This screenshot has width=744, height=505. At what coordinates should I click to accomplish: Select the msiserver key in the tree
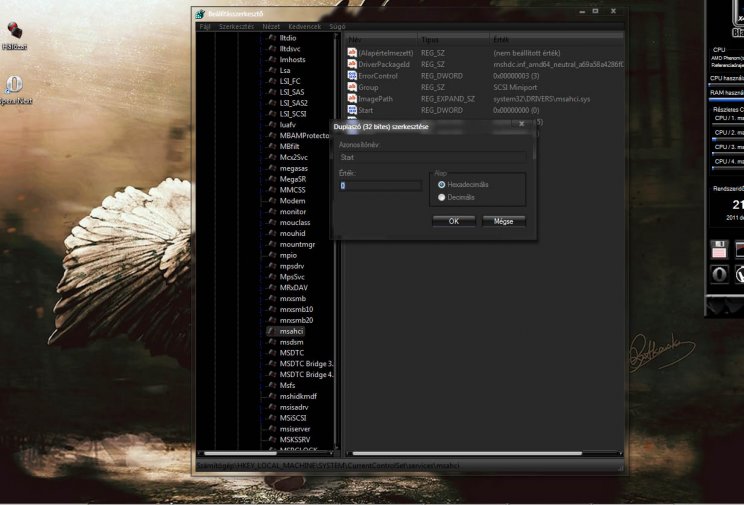[295, 429]
